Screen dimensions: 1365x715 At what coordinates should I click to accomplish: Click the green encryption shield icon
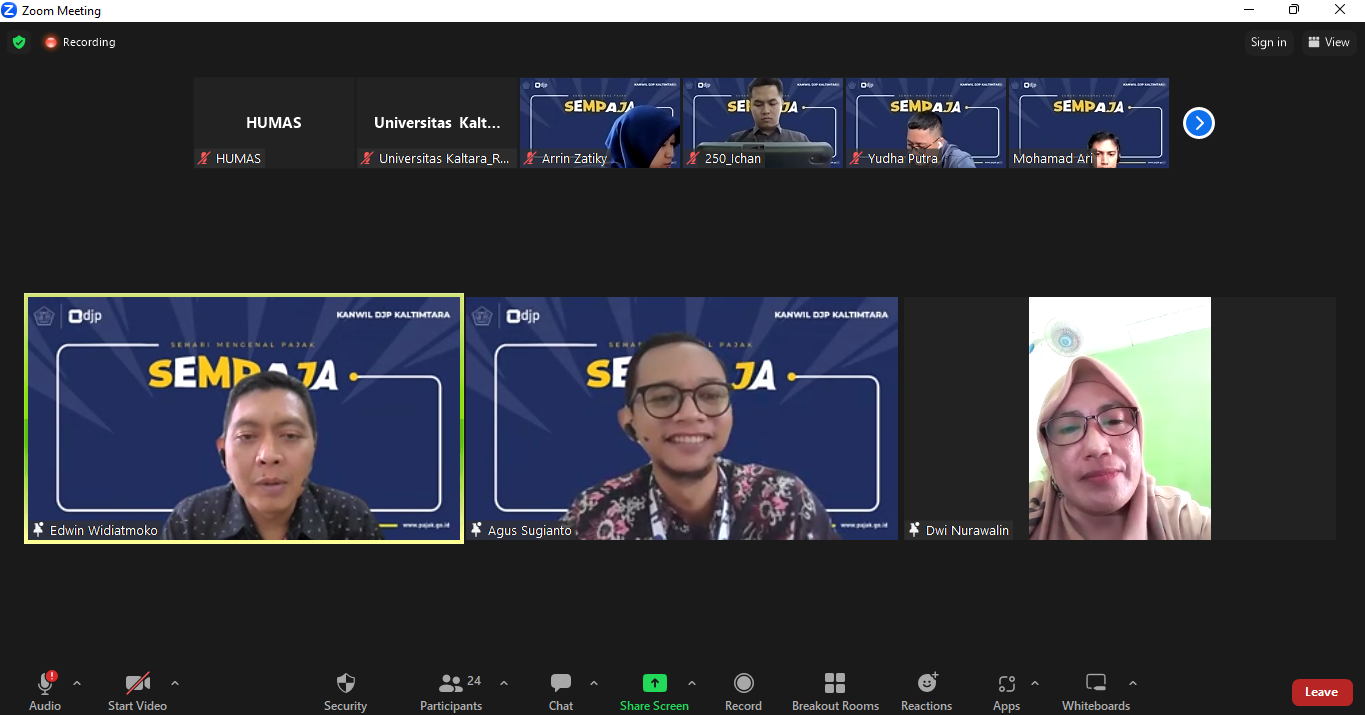pyautogui.click(x=19, y=42)
